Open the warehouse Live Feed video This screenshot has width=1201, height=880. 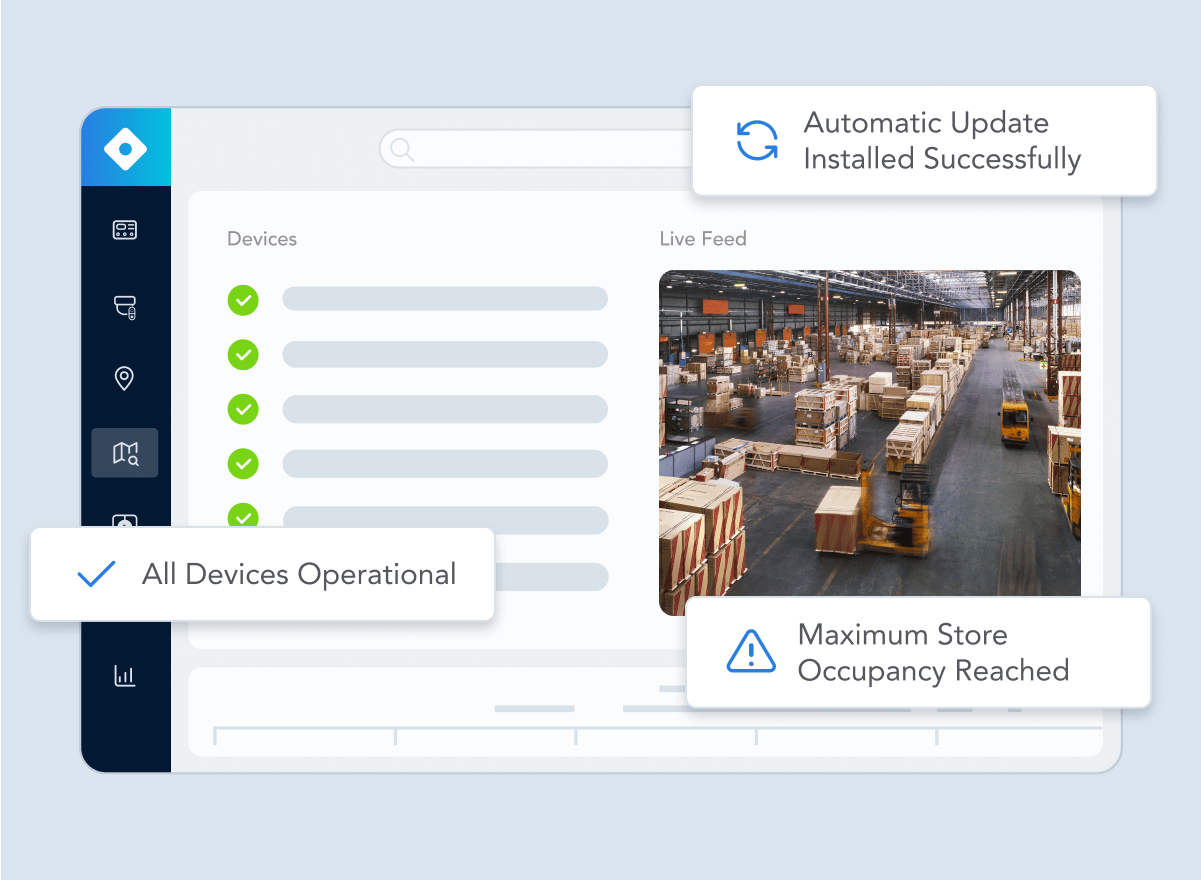point(869,430)
